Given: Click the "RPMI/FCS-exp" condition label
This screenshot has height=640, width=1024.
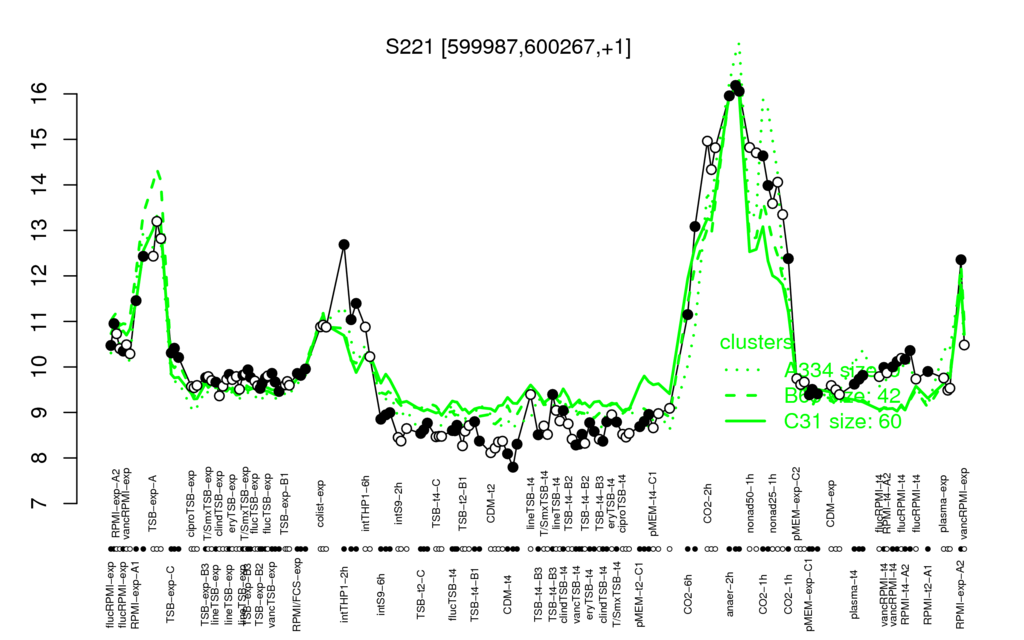Looking at the screenshot, I should [296, 595].
